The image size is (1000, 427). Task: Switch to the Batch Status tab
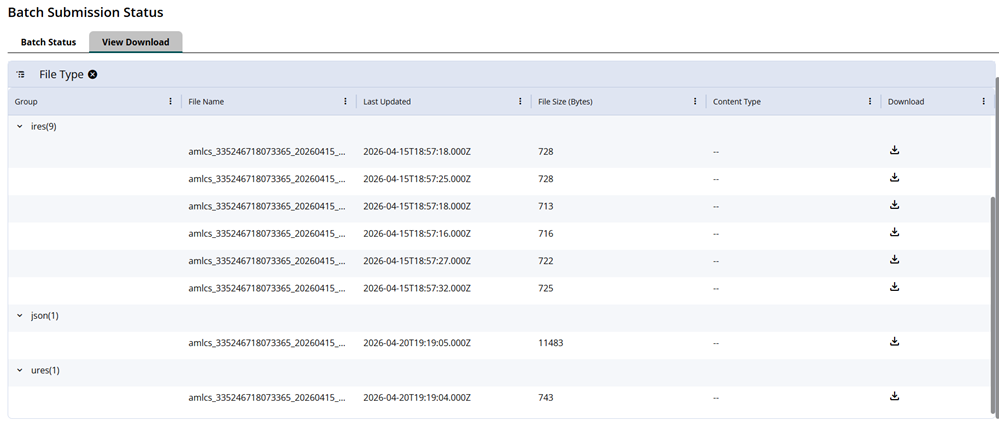point(48,42)
